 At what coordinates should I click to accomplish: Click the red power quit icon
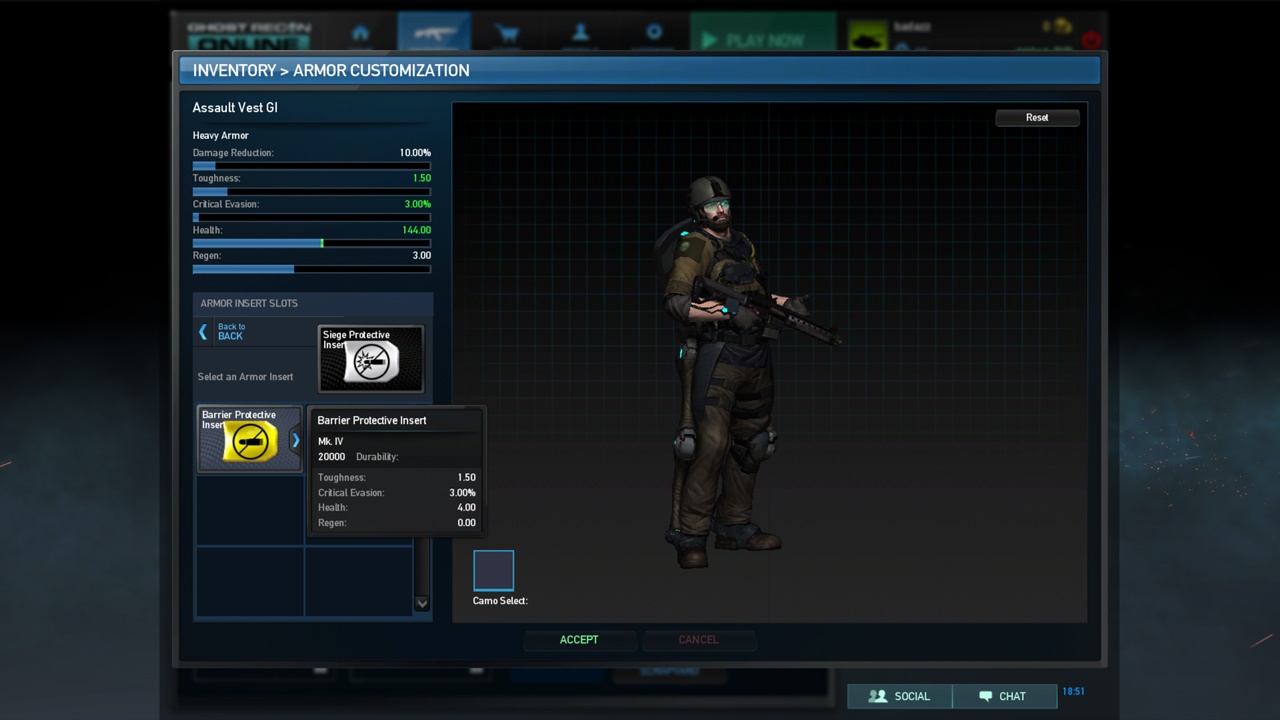[1090, 40]
